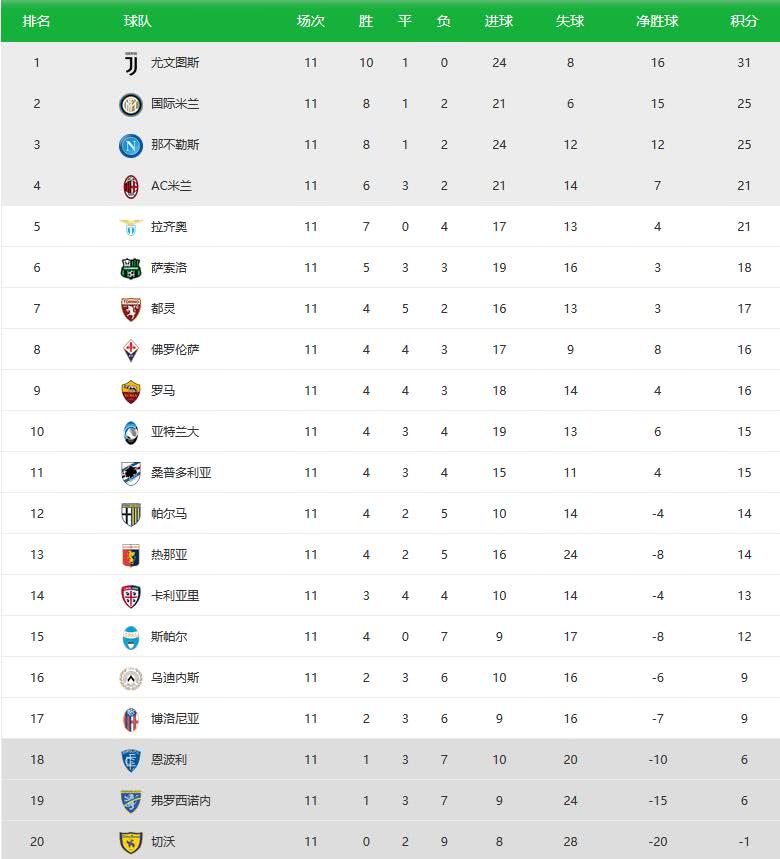Click the Lazio eagle logo

click(x=131, y=227)
